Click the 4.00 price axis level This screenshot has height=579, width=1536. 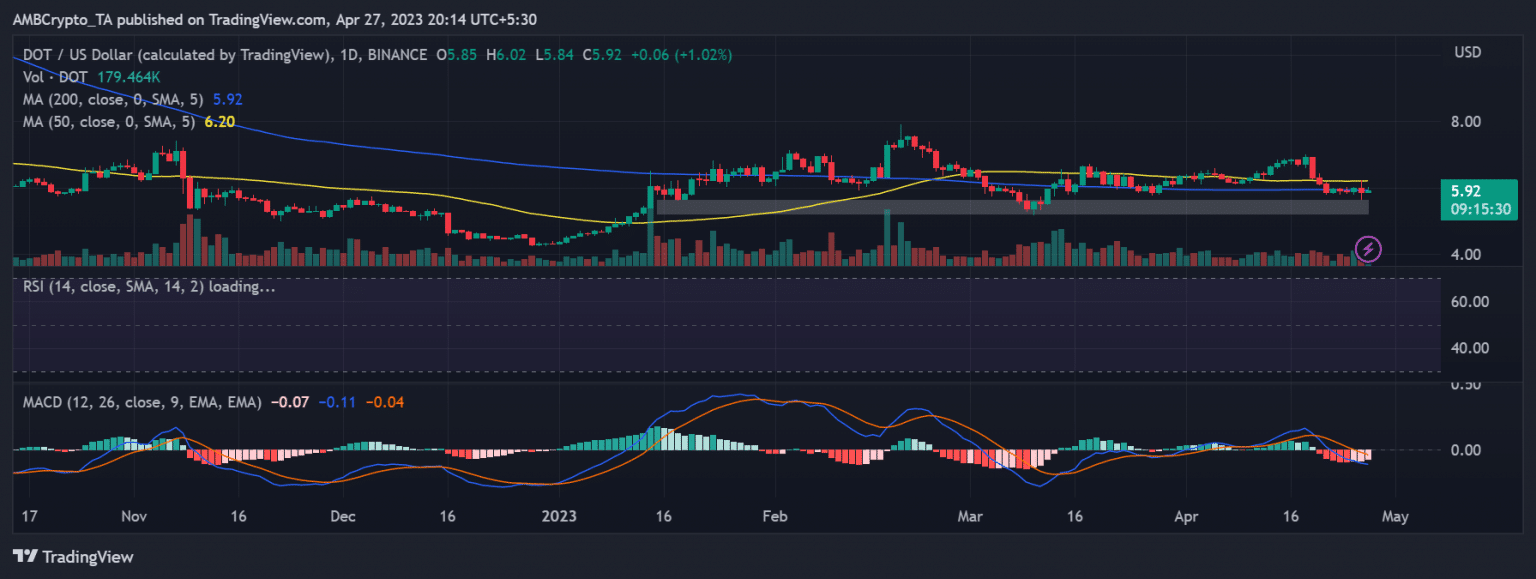[1465, 254]
